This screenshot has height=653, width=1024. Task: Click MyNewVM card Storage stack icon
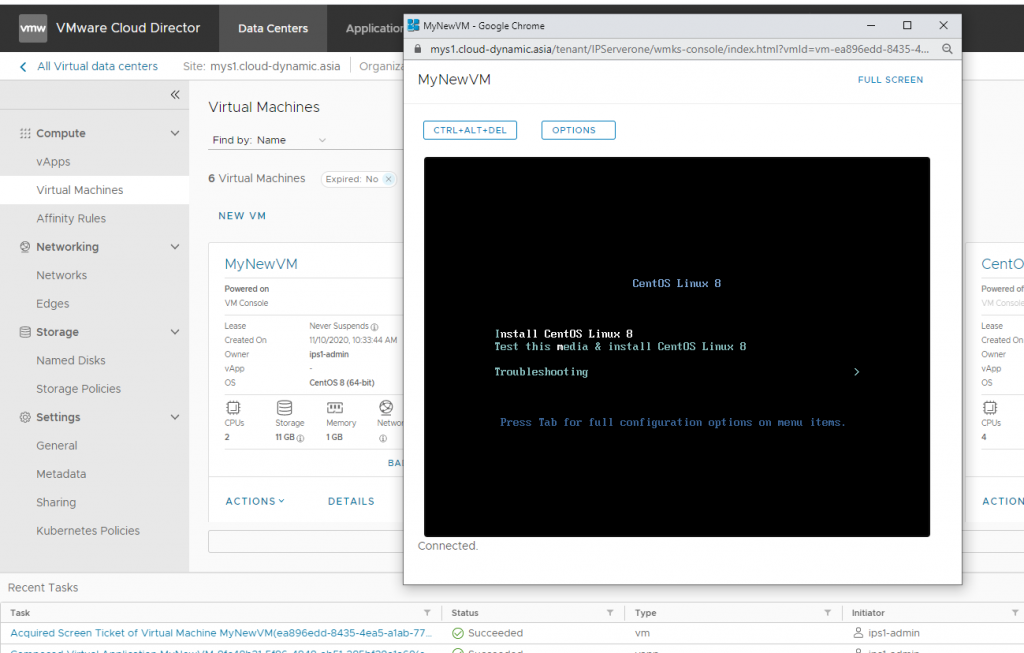coord(284,408)
